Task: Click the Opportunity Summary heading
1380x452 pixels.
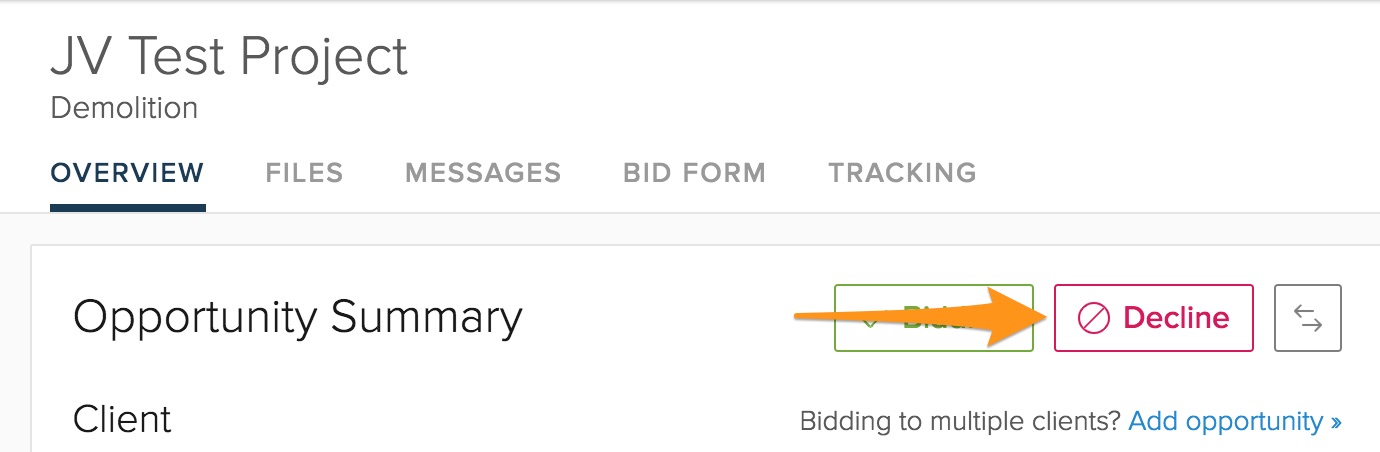Action: (297, 318)
